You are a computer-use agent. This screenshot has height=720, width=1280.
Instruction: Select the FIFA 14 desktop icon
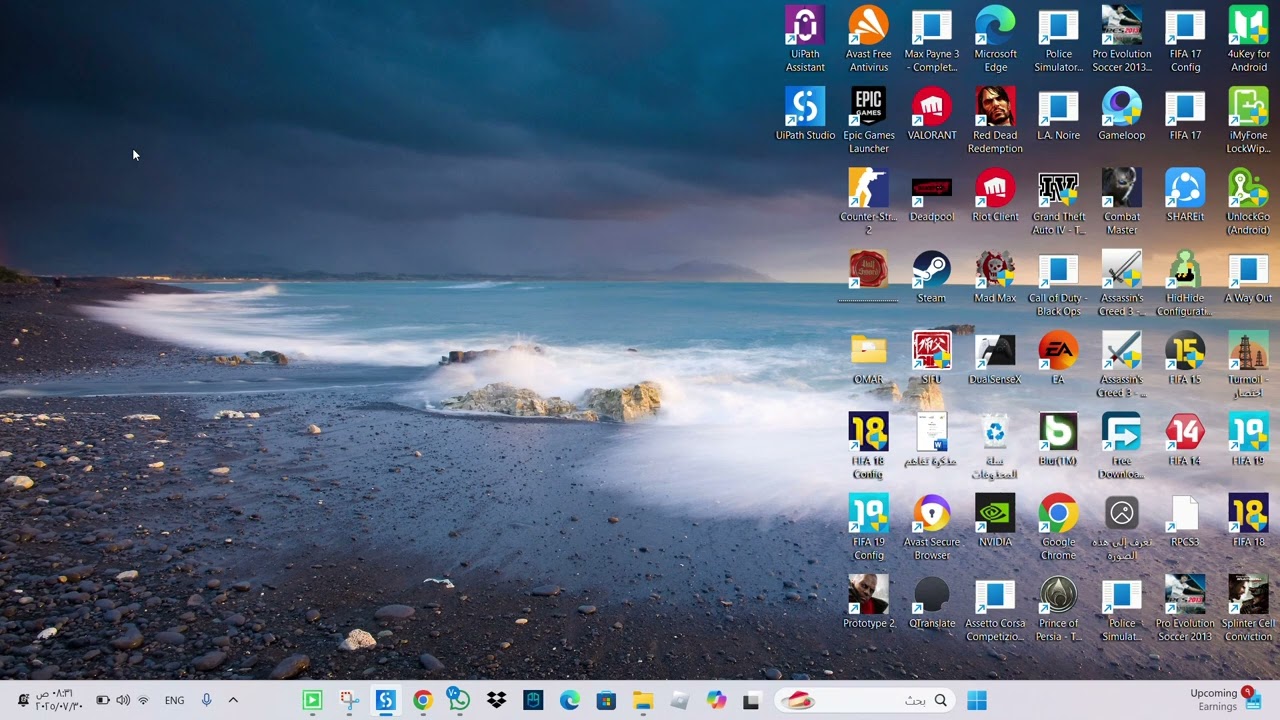point(1185,440)
